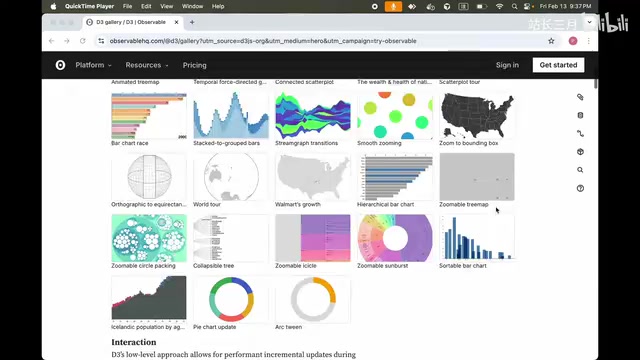Expand the Resources dropdown

pos(147,65)
